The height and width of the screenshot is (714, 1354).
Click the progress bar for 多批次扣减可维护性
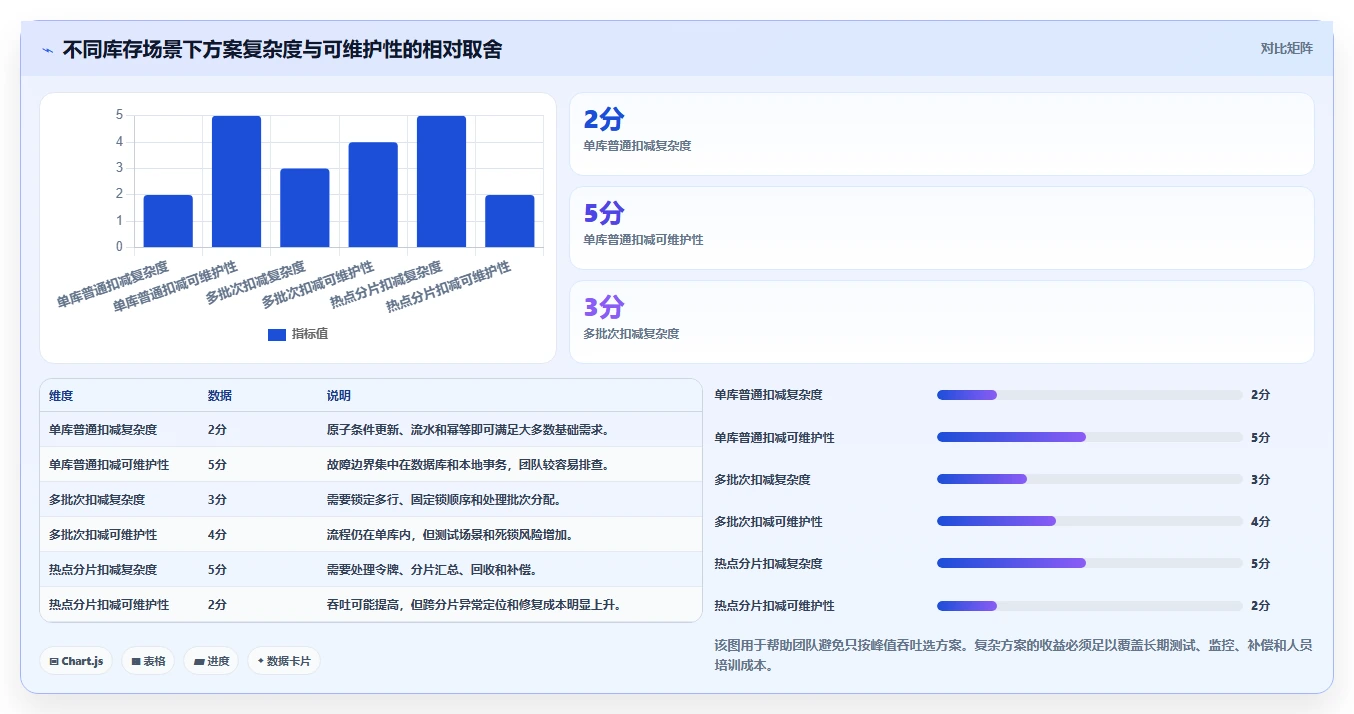pos(1089,521)
